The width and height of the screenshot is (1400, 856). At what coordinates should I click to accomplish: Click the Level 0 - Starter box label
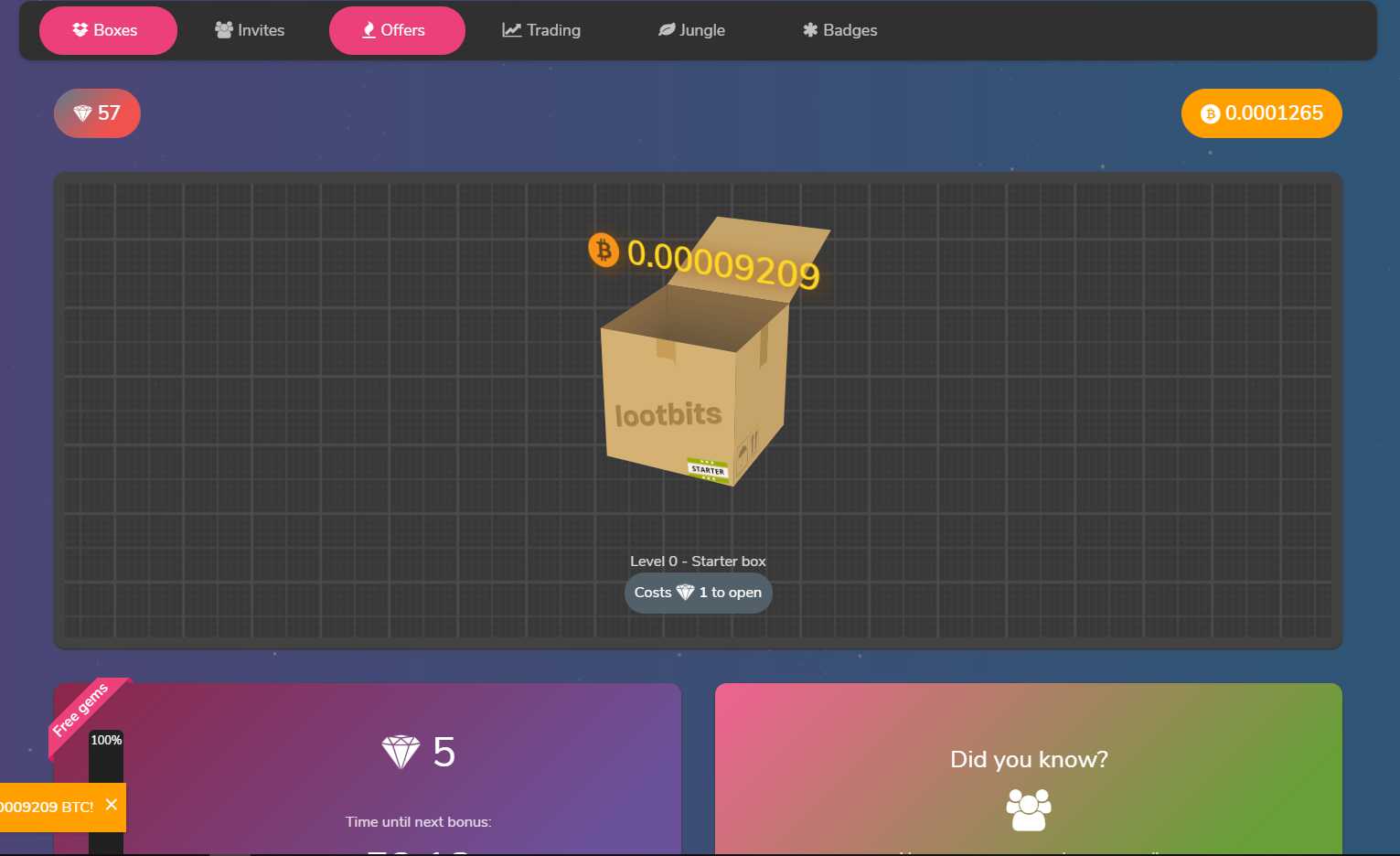[x=698, y=562]
